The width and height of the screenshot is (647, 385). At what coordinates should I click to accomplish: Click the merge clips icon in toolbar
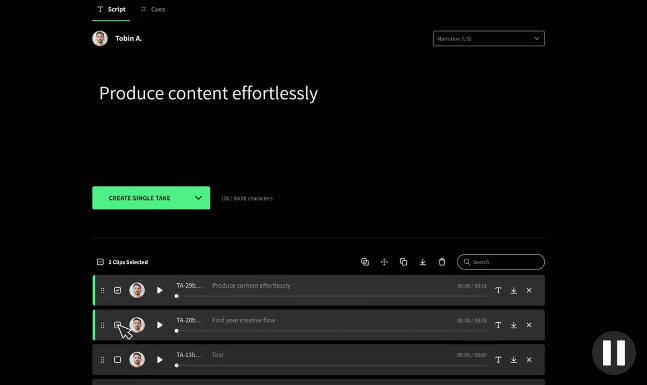(x=365, y=262)
